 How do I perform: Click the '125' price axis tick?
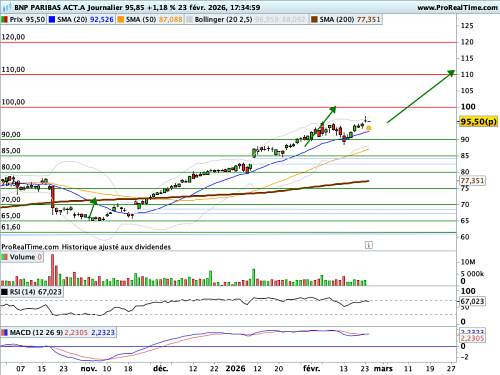[x=467, y=26]
